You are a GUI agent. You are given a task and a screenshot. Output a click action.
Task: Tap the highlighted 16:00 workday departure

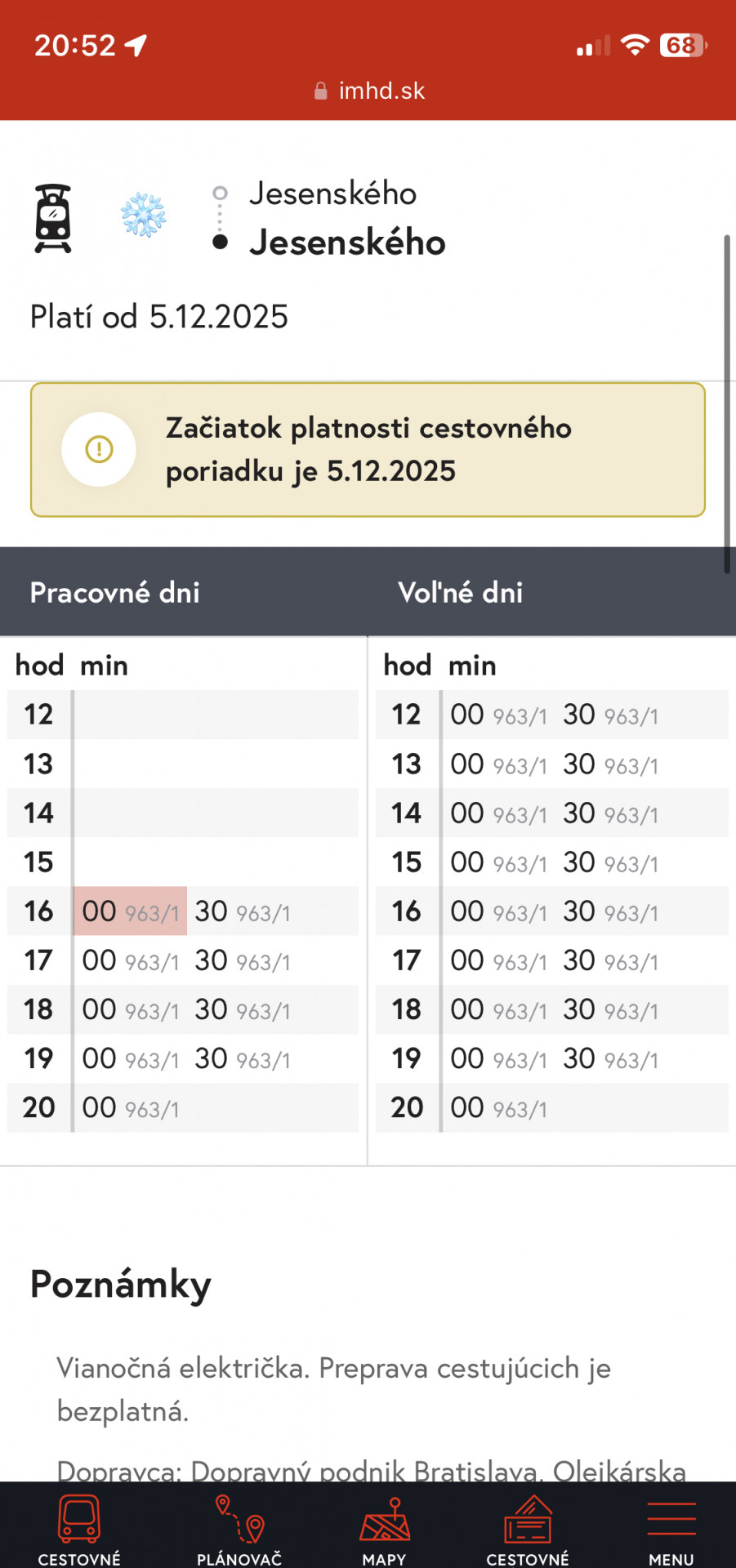130,911
